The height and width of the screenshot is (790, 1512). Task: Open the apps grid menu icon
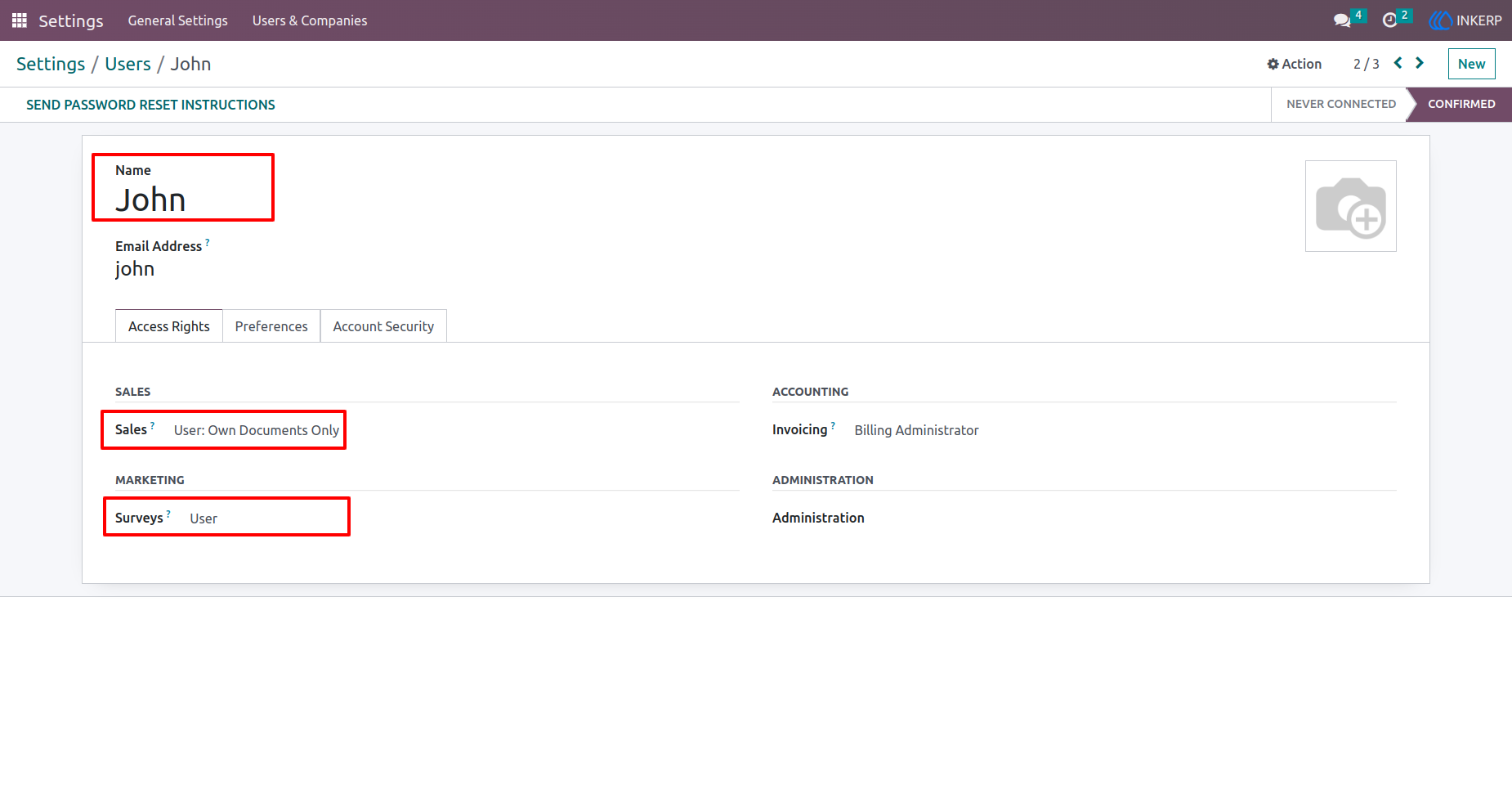point(20,20)
